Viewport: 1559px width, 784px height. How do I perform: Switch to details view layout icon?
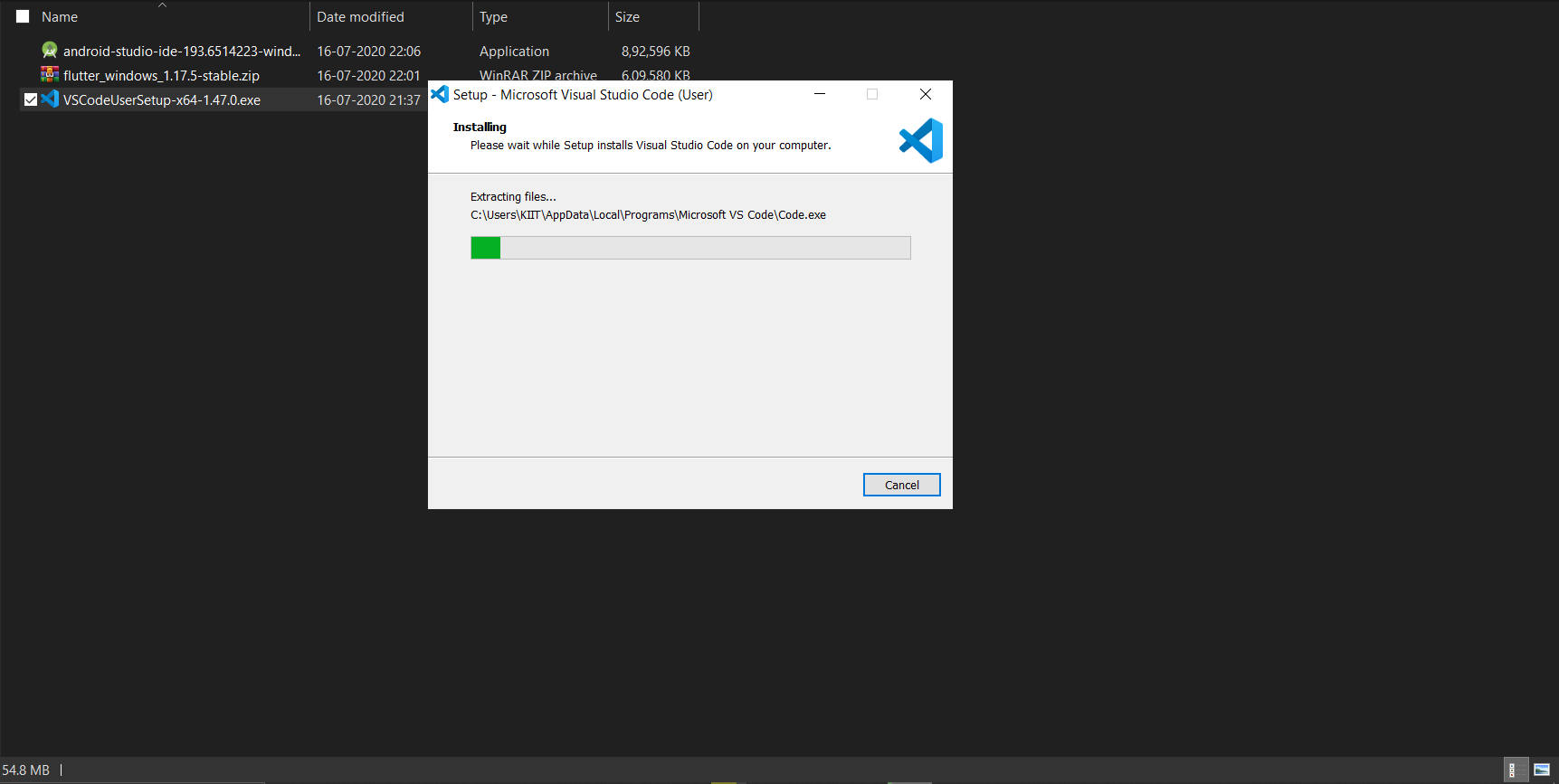click(x=1516, y=770)
